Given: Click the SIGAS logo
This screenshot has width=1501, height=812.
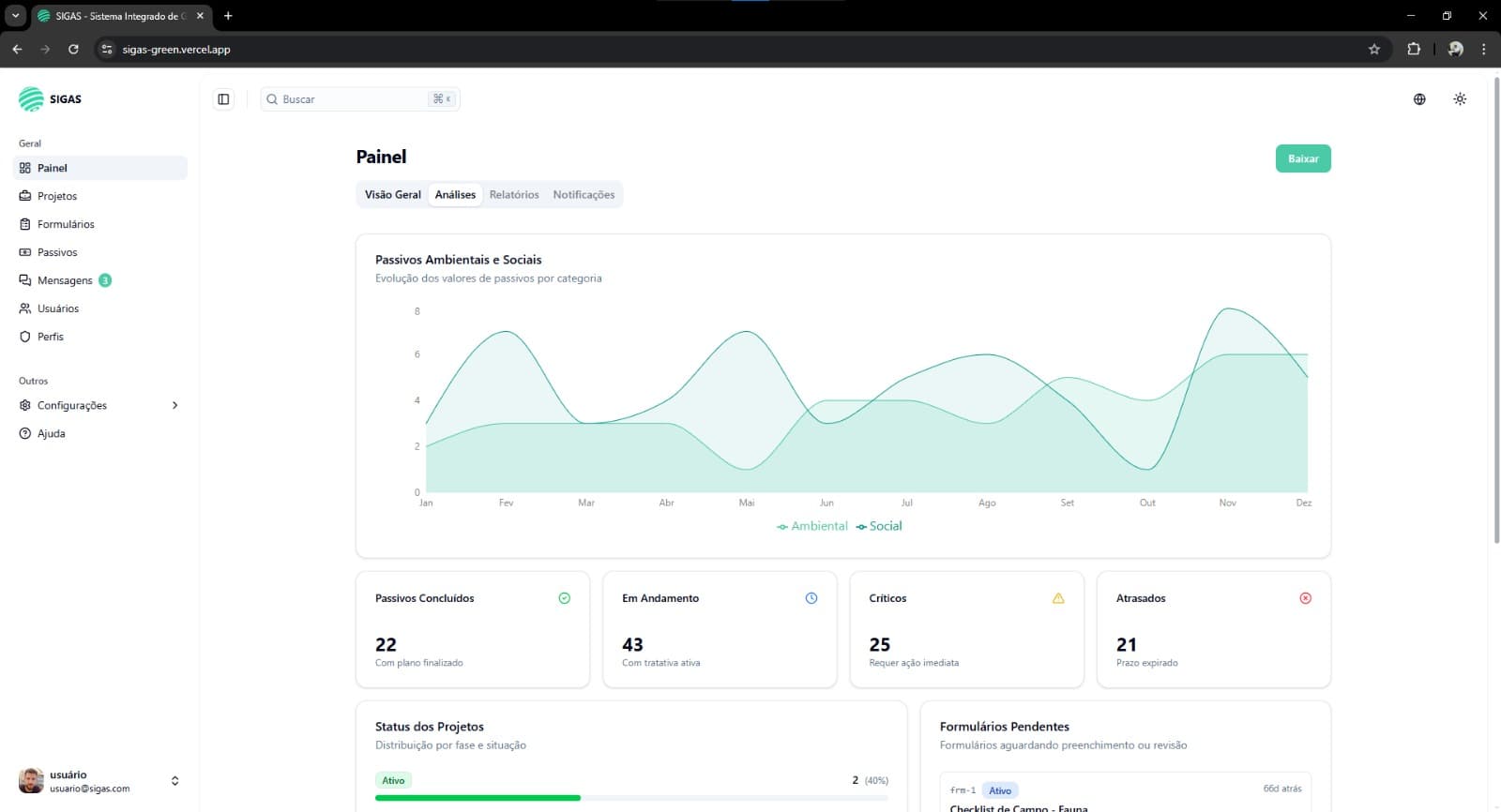Looking at the screenshot, I should pos(51,99).
